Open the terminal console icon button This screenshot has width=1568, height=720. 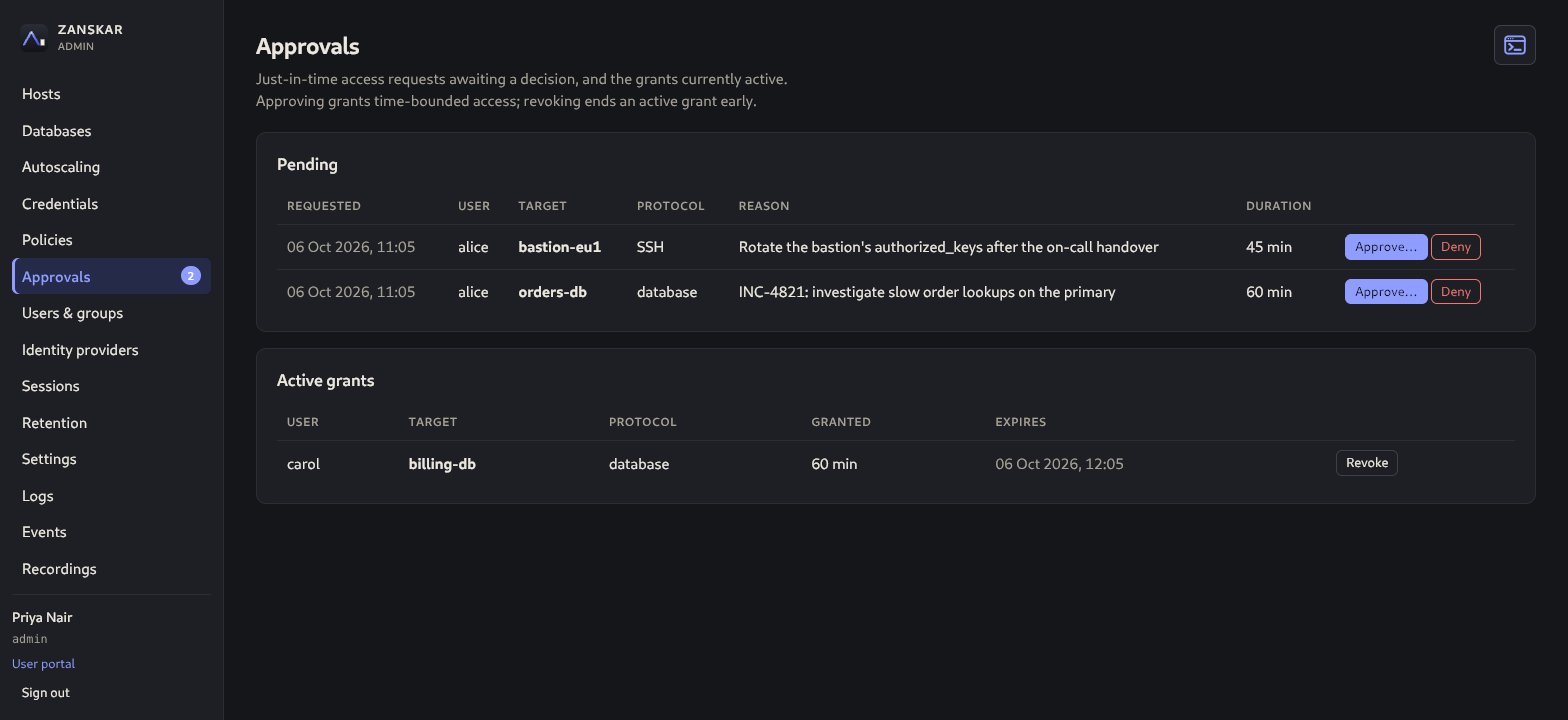[x=1514, y=45]
